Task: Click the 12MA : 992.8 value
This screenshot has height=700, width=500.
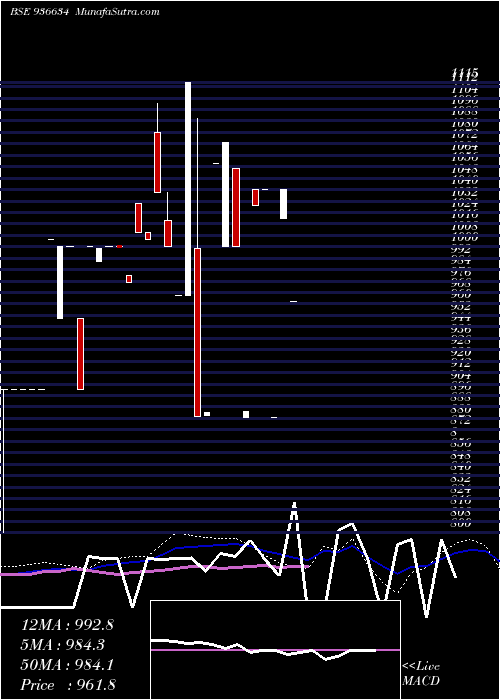Action: point(67,625)
